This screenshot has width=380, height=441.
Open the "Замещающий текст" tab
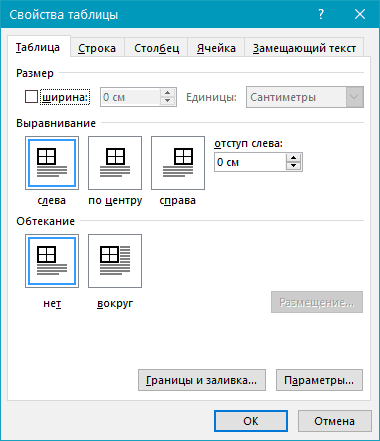point(304,48)
